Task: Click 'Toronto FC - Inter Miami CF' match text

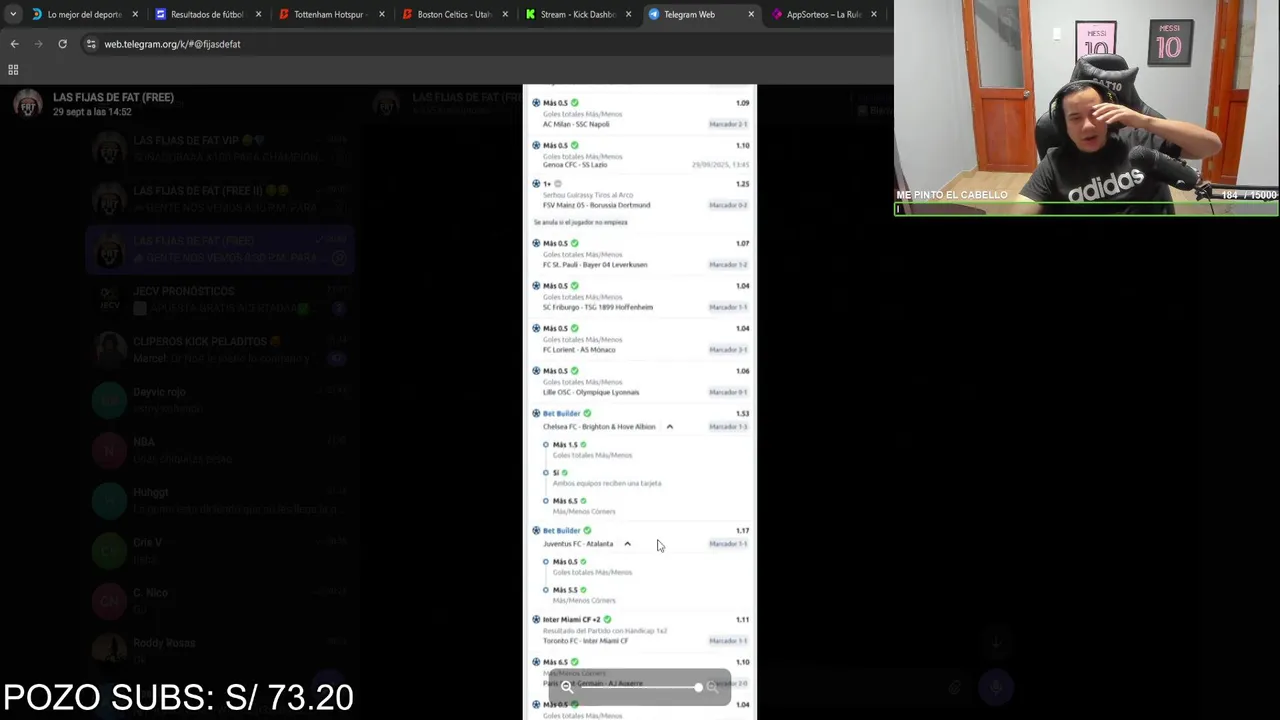Action: pyautogui.click(x=585, y=641)
